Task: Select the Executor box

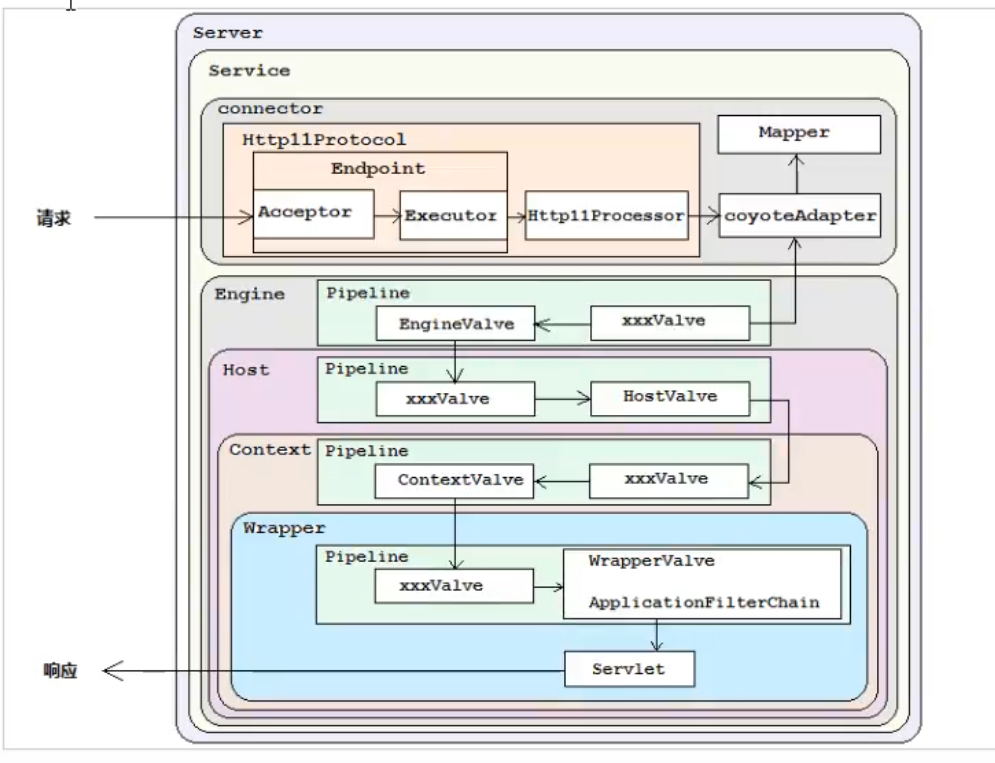Action: (x=449, y=215)
